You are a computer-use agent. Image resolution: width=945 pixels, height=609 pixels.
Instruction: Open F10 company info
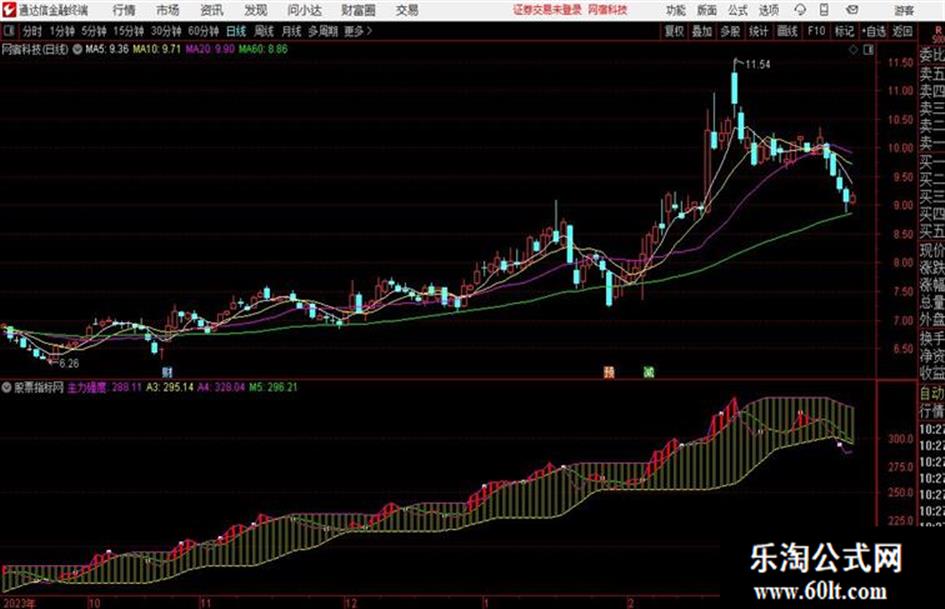tap(816, 31)
